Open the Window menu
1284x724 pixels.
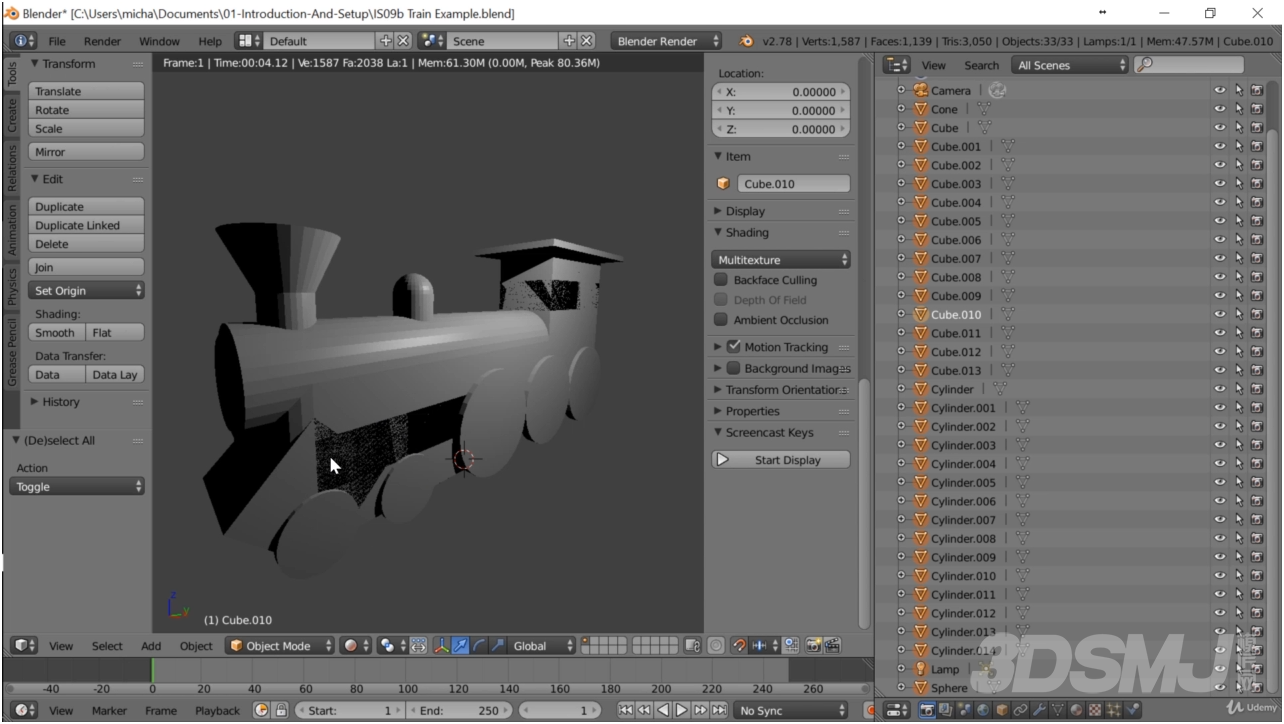[x=159, y=41]
